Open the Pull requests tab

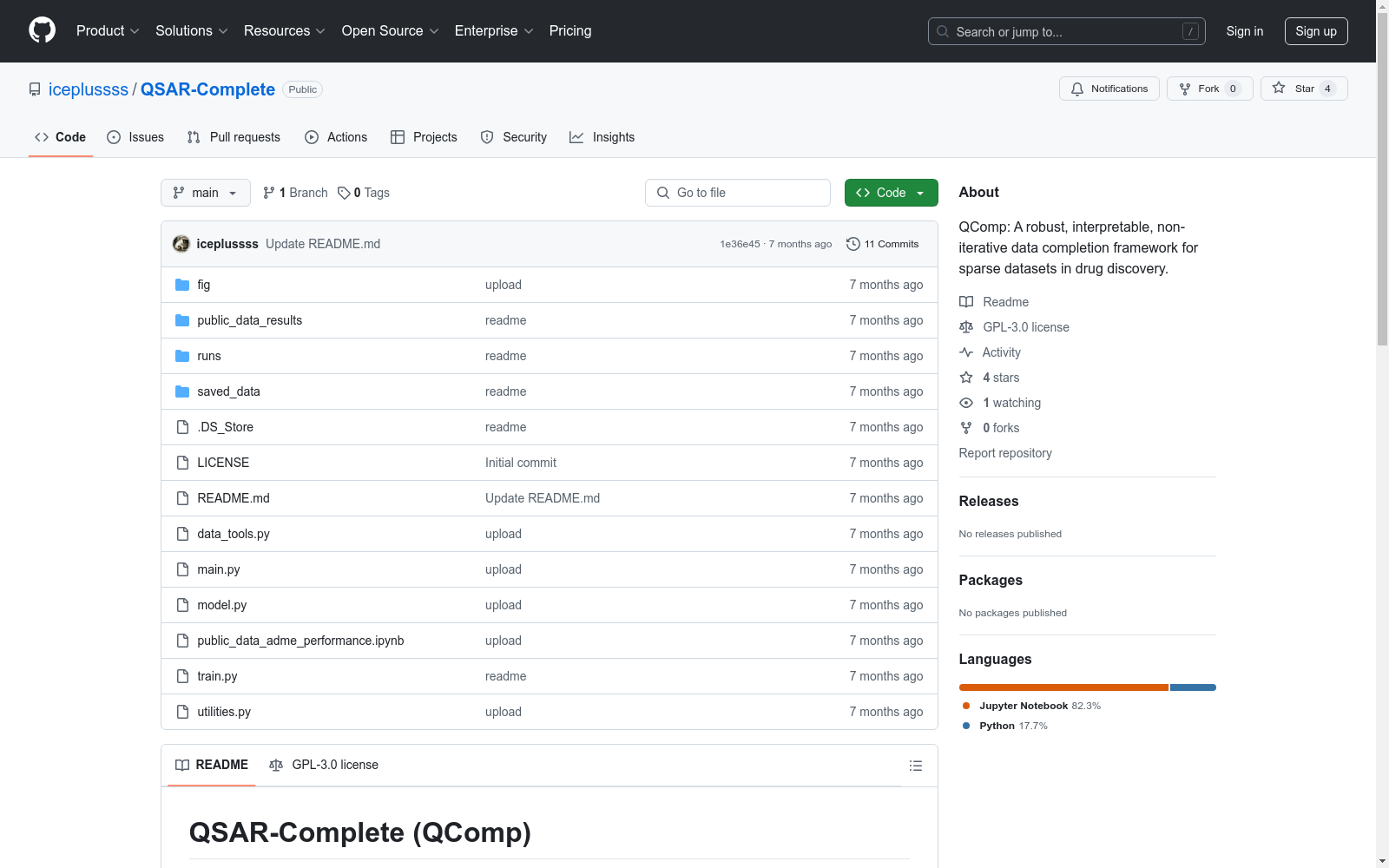[234, 137]
